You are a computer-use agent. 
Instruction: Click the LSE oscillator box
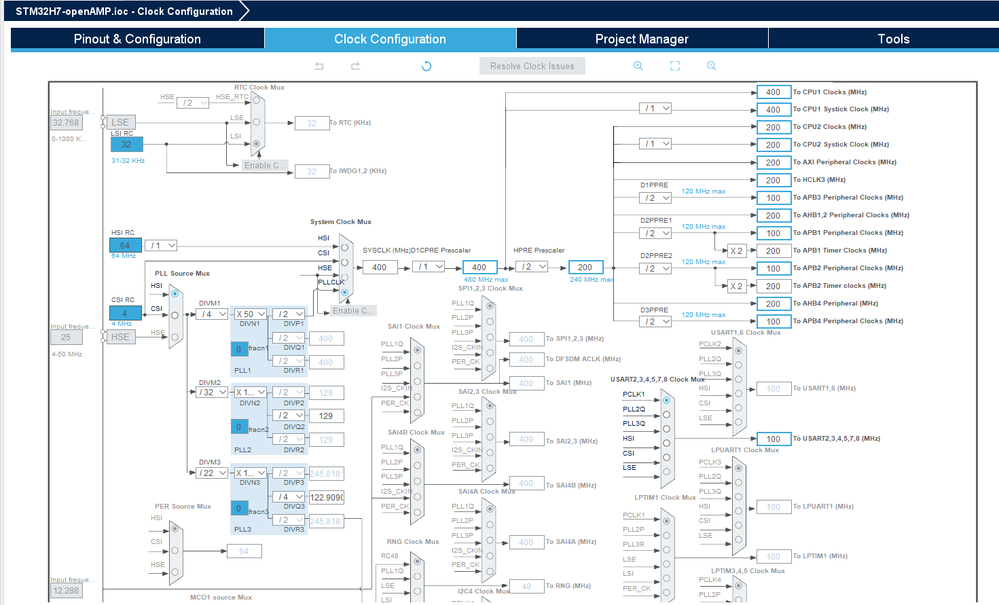120,122
